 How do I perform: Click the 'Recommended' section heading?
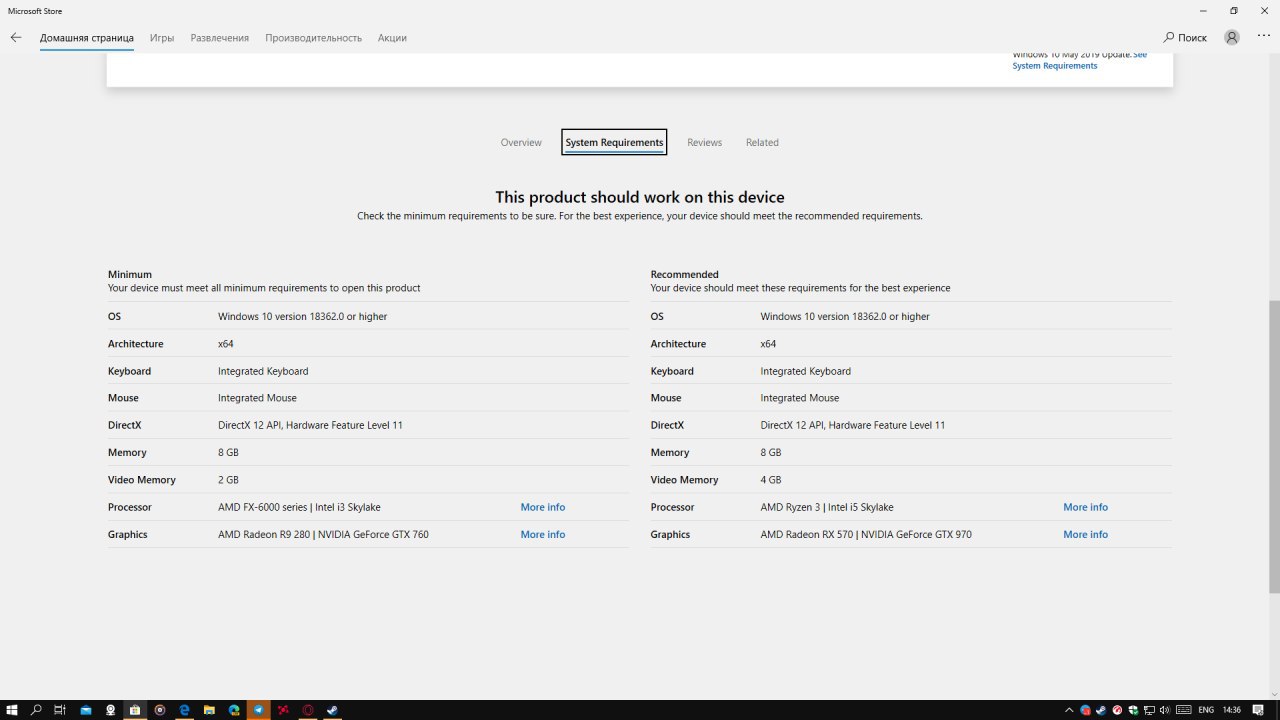[685, 274]
